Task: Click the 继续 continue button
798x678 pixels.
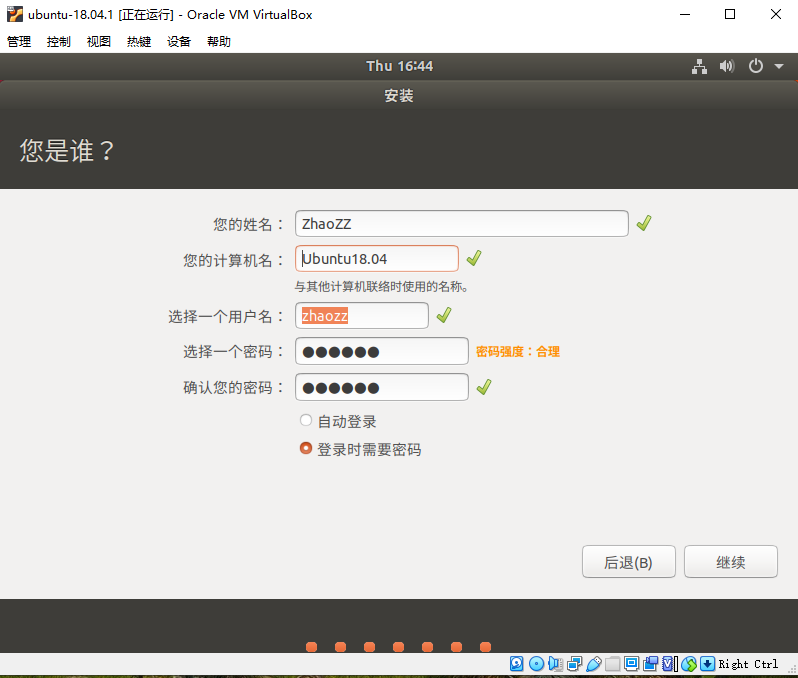Action: point(730,562)
